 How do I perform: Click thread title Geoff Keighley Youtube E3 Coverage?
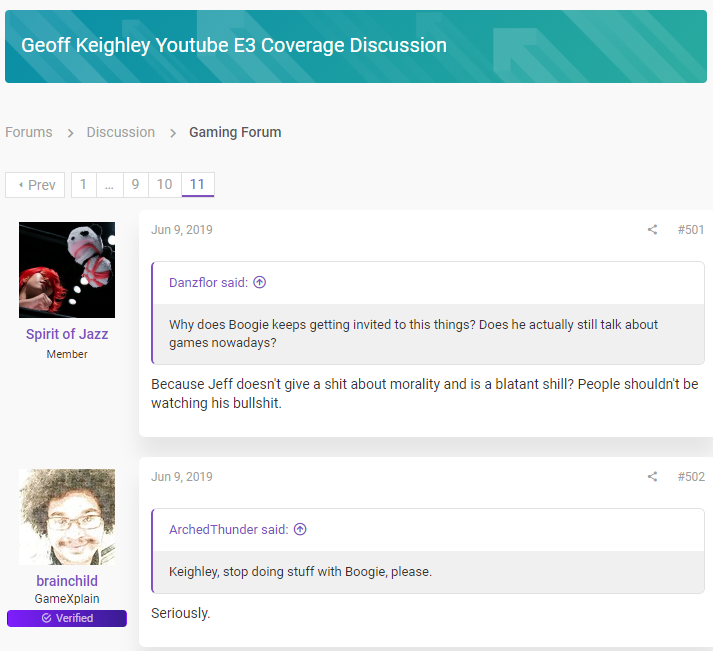(234, 45)
